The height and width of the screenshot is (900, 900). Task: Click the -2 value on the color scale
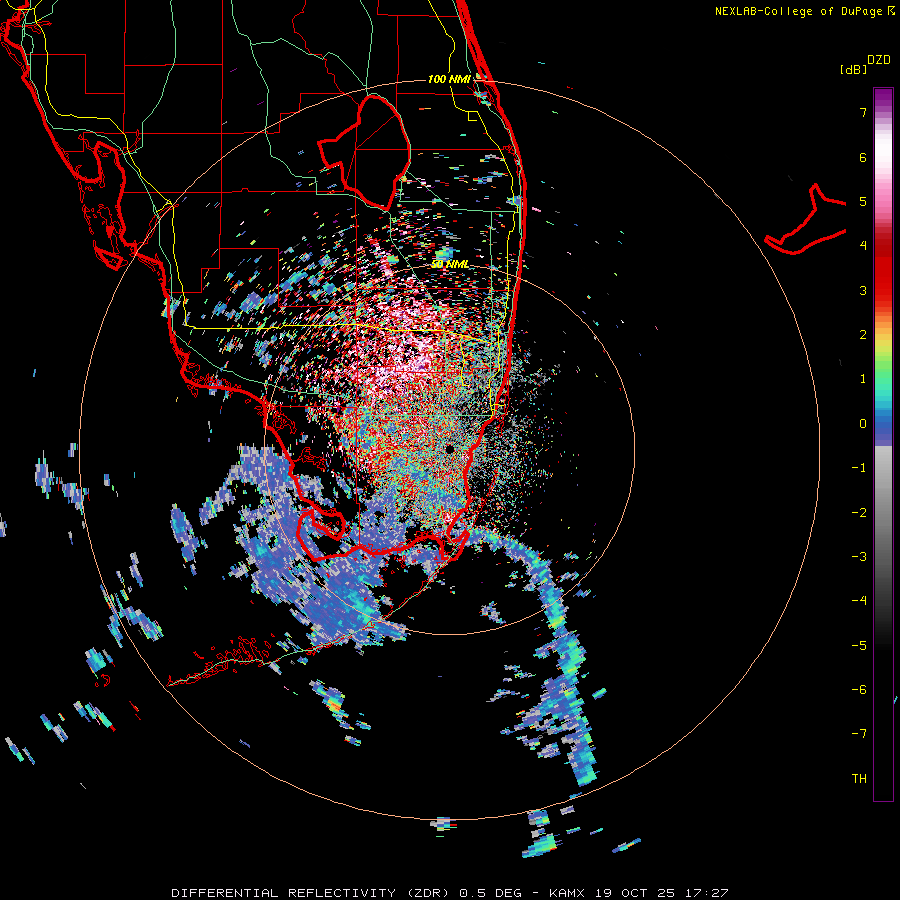pos(859,512)
